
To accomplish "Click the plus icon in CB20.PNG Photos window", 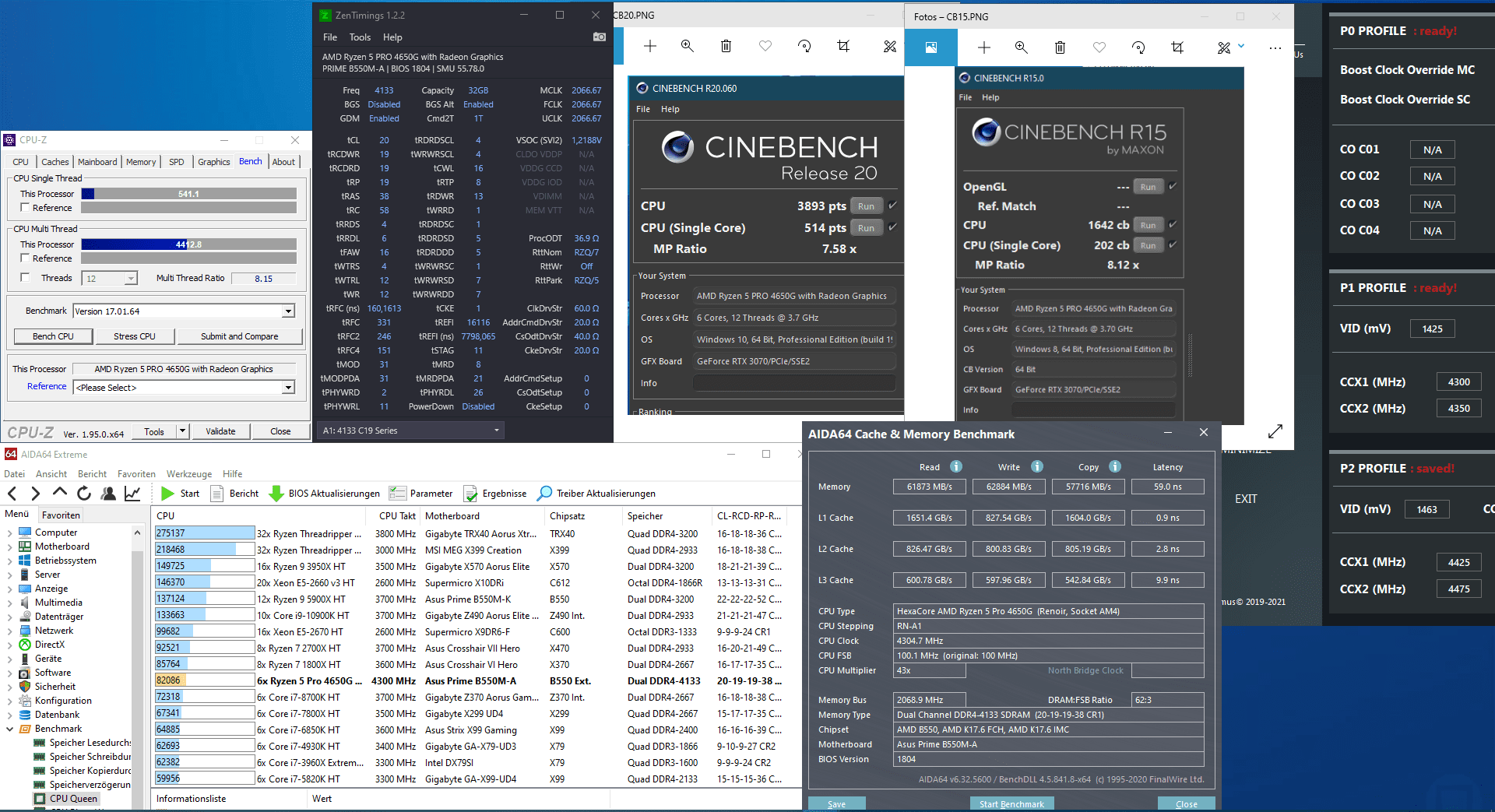I will pos(650,46).
